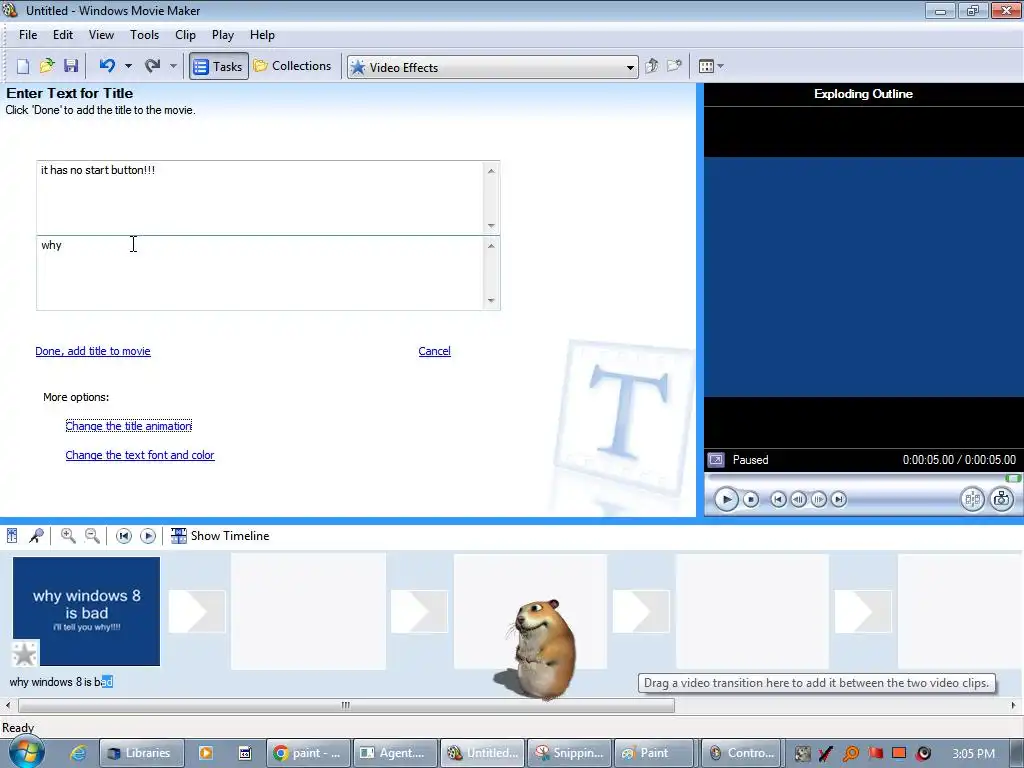Zoom in on the timeline
The width and height of the screenshot is (1024, 768).
pyautogui.click(x=68, y=536)
